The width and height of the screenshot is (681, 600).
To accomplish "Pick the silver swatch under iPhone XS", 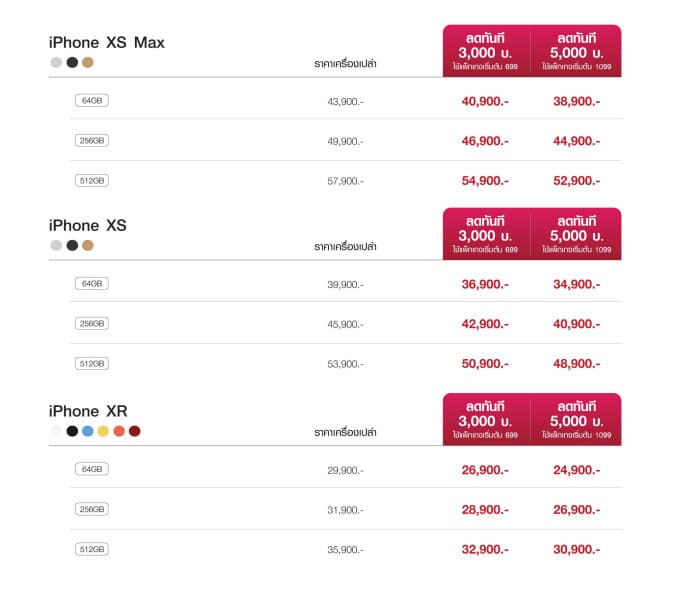I will click(56, 245).
